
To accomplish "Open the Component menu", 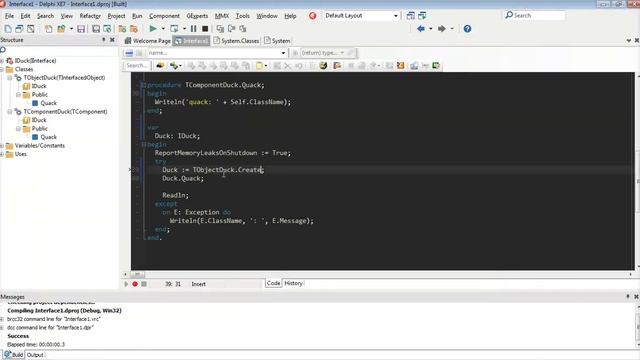I will click(x=164, y=16).
